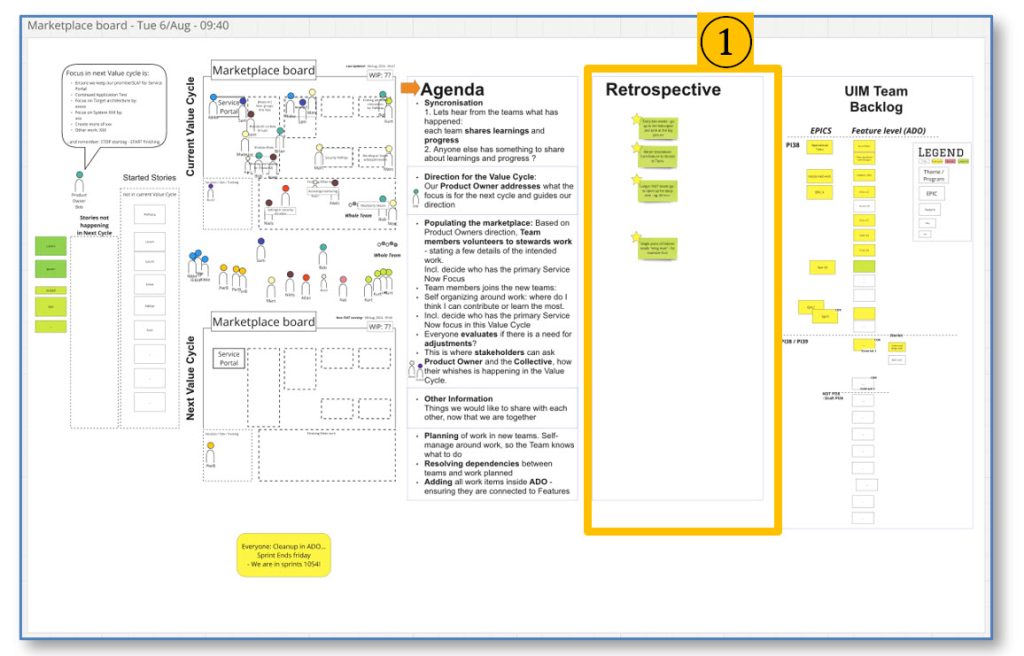This screenshot has width=1024, height=656.
Task: Select the PI38 / PI39 row label
Action: [x=794, y=342]
